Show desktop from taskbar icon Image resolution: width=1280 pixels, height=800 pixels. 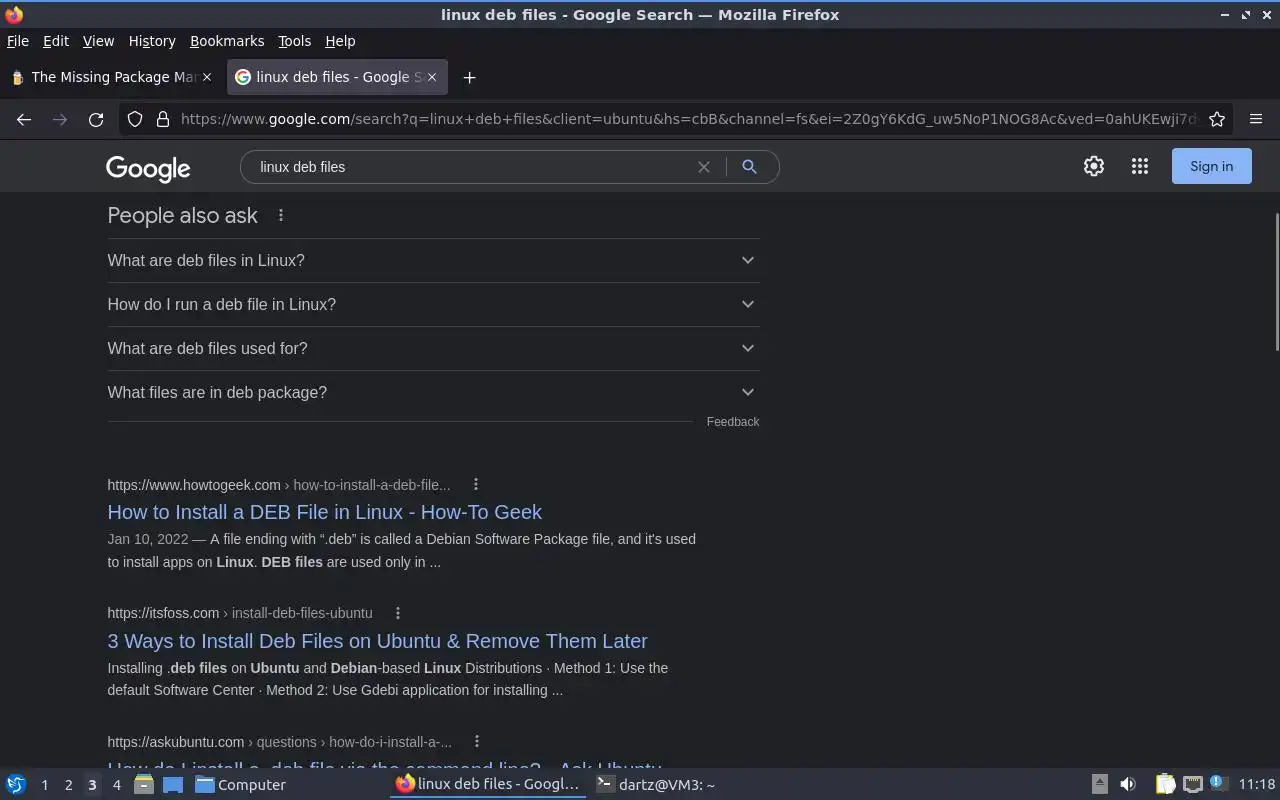pyautogui.click(x=173, y=785)
